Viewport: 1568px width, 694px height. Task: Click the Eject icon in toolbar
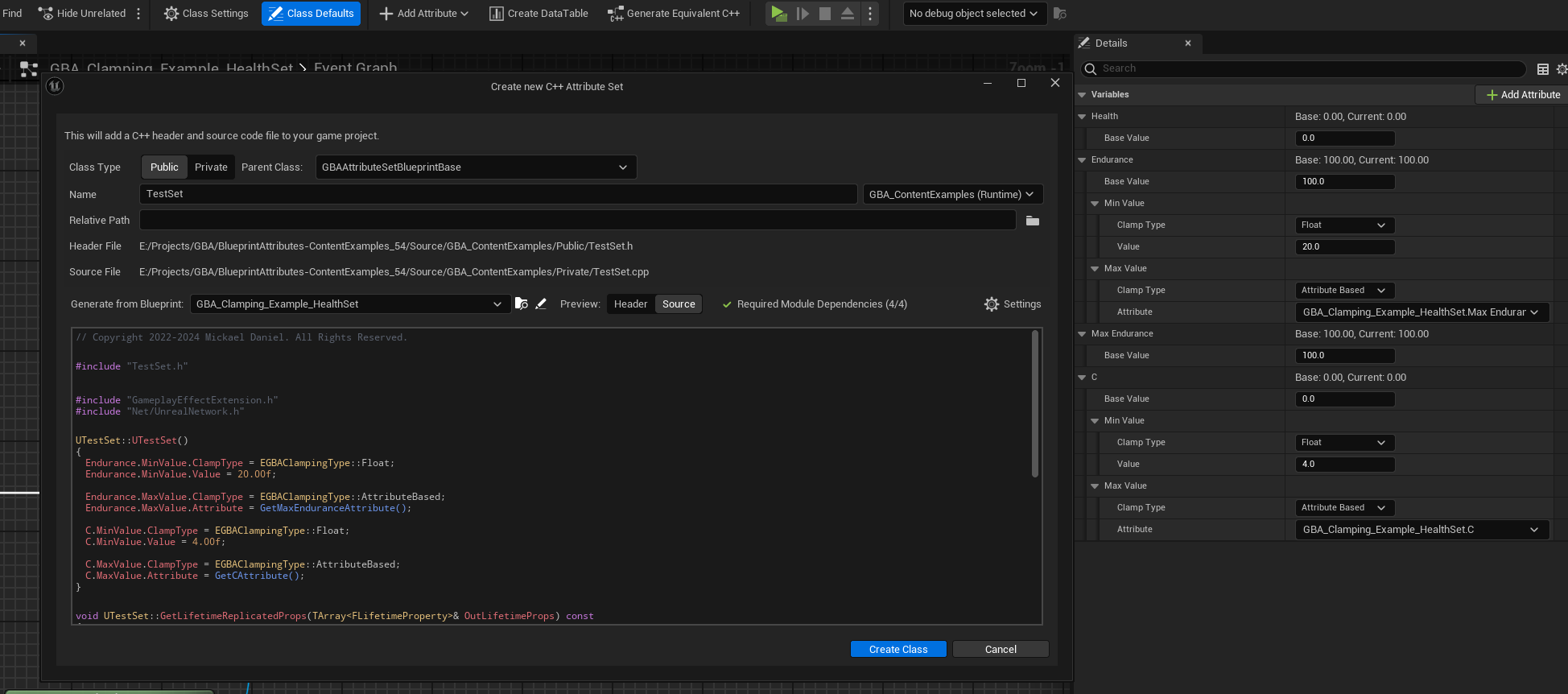[x=848, y=13]
